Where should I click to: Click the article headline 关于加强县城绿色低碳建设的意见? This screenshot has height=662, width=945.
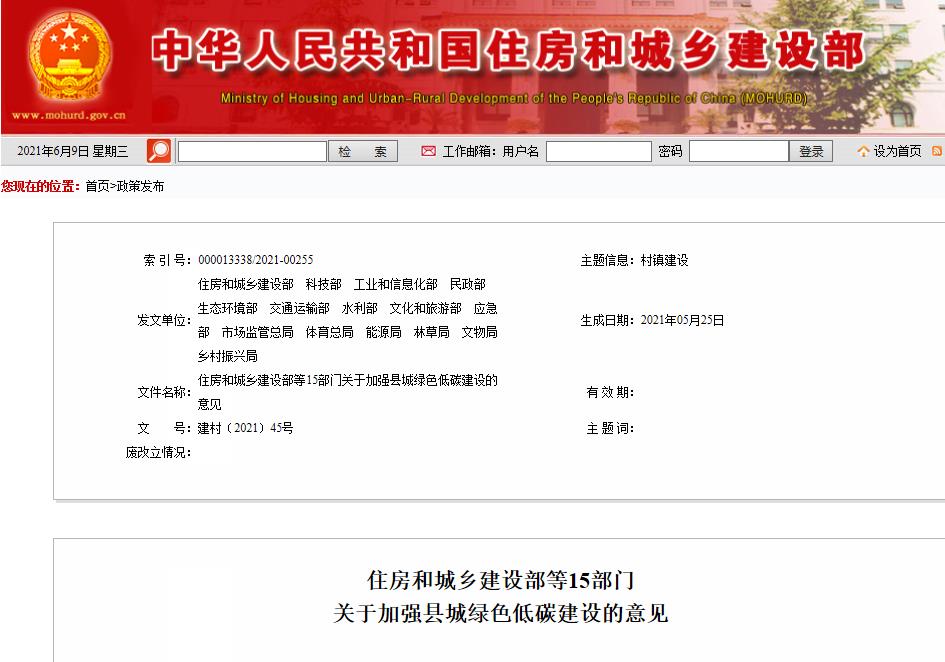pyautogui.click(x=500, y=613)
